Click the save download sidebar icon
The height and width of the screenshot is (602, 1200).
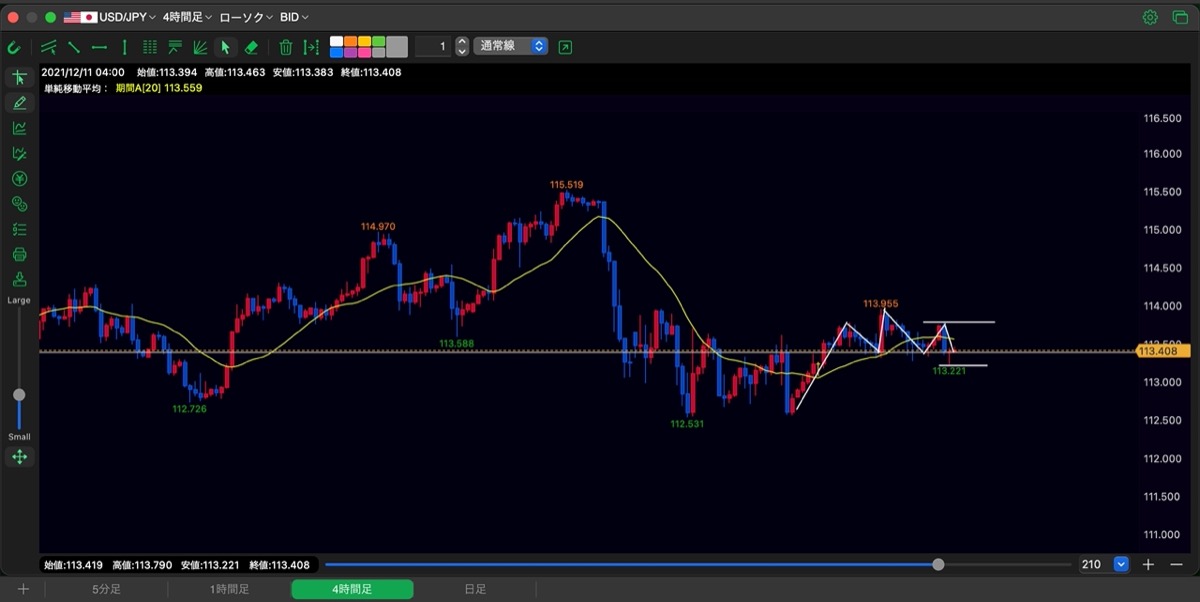19,280
